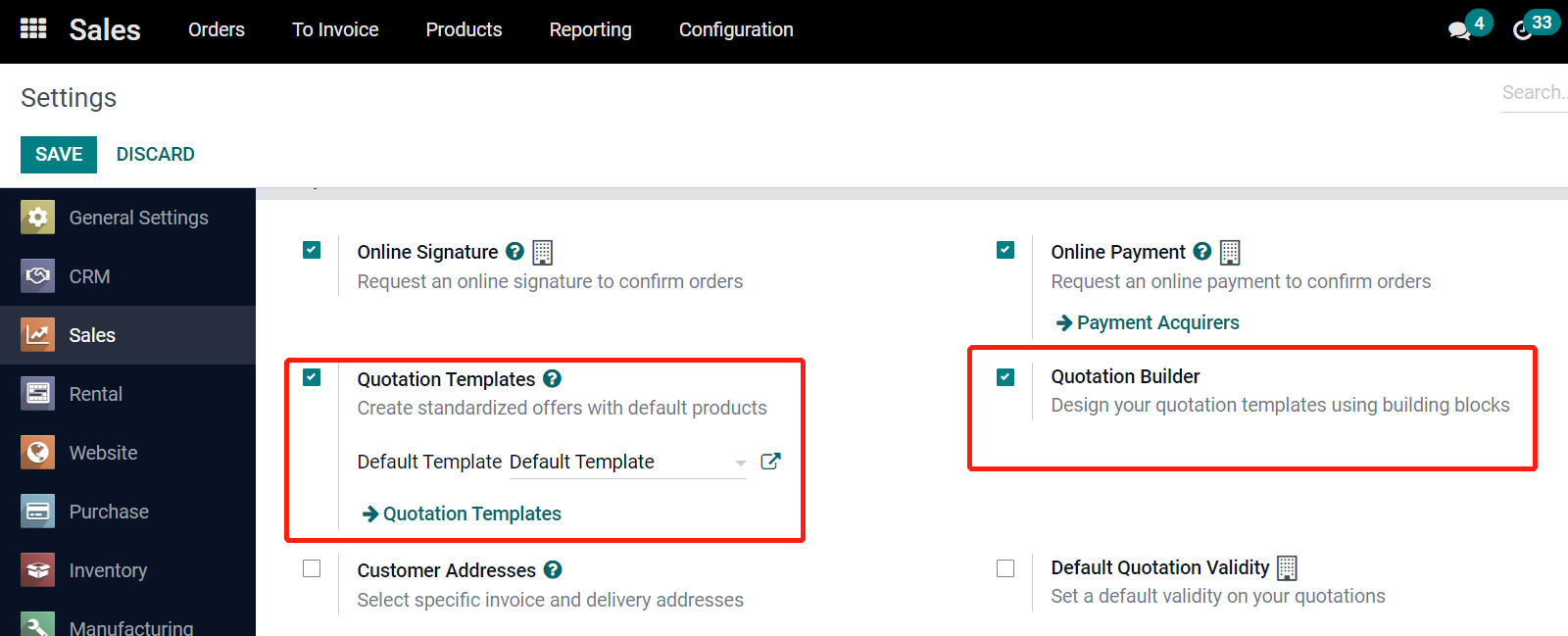Image resolution: width=1568 pixels, height=636 pixels.
Task: Click the Online Signature help icon
Action: tap(514, 252)
